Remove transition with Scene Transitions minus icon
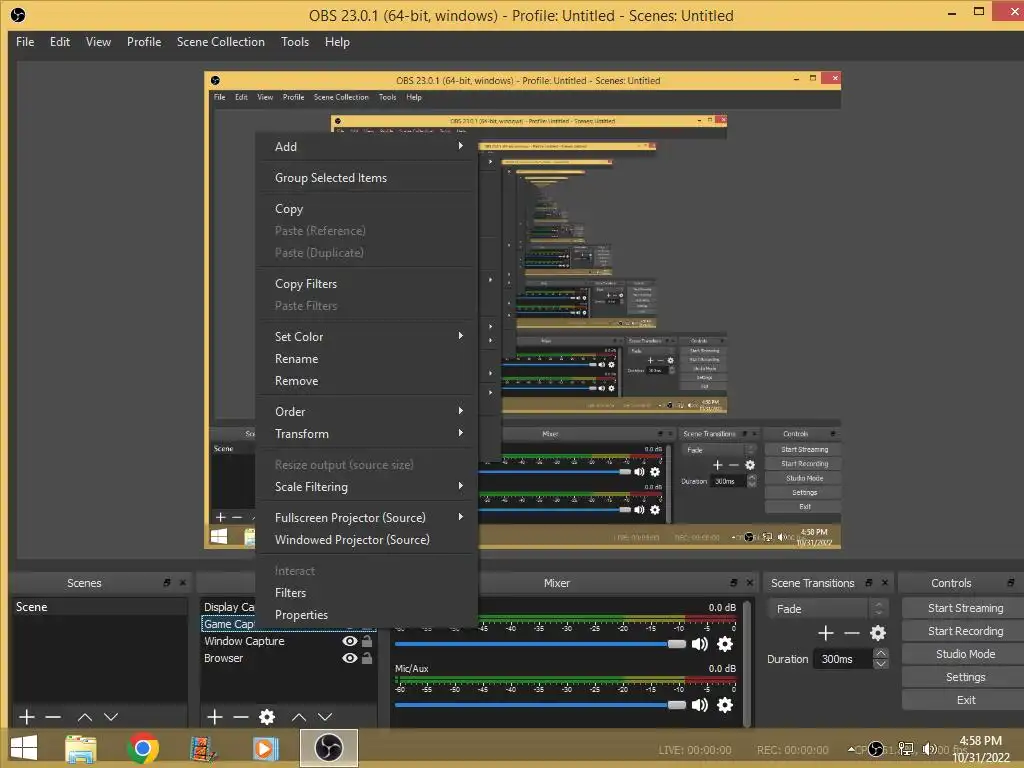The height and width of the screenshot is (768, 1024). coord(852,633)
